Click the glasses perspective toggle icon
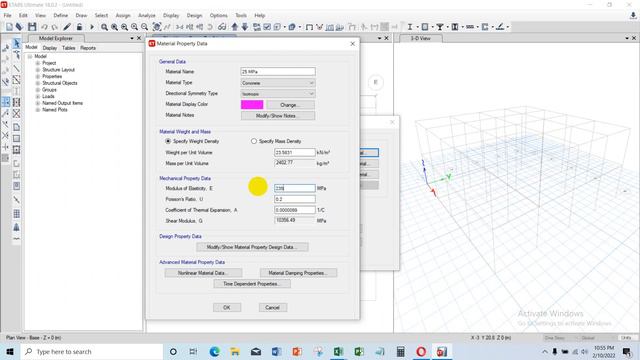The image size is (640, 360). point(222,27)
